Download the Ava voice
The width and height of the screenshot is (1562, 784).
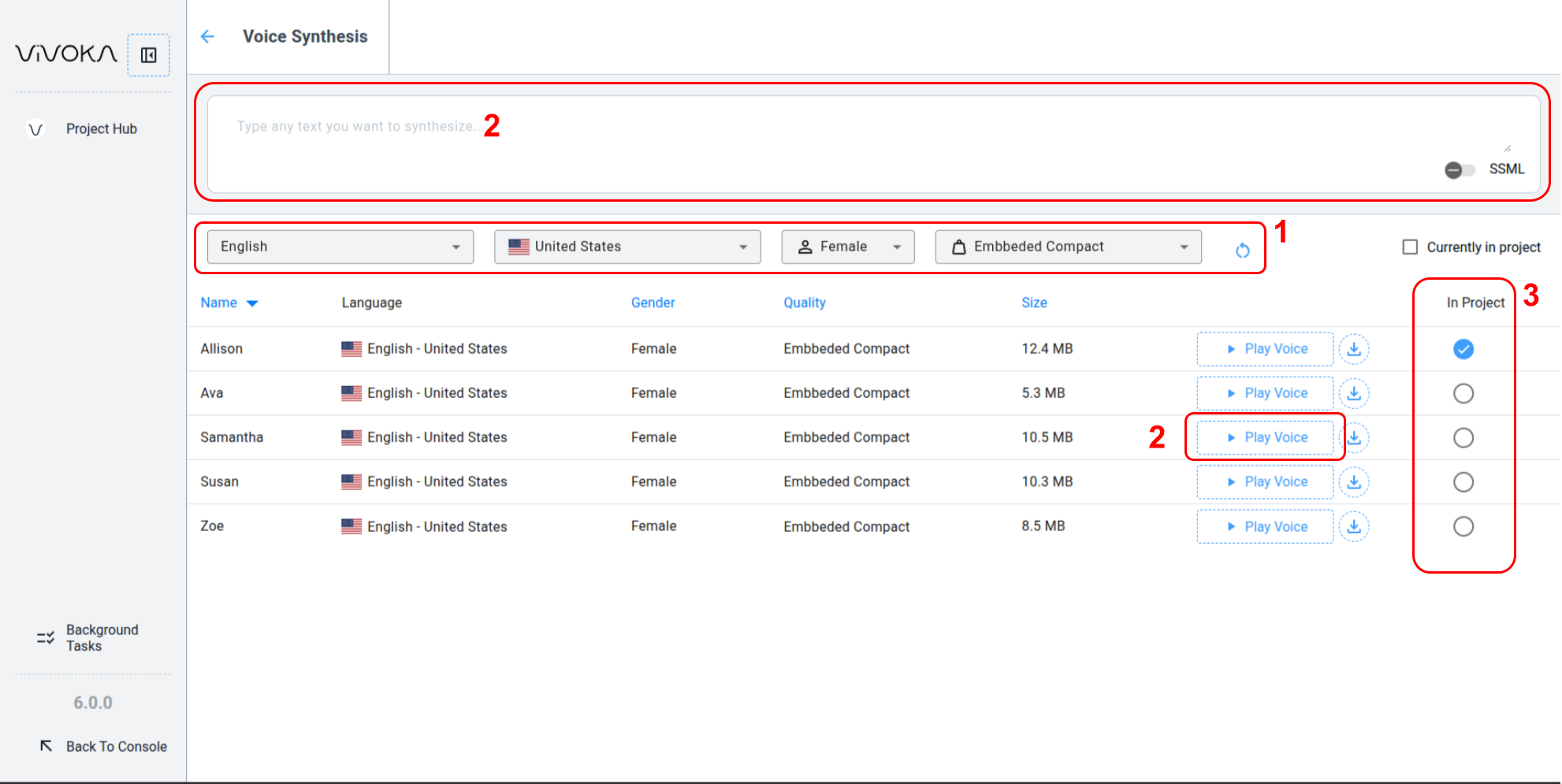pyautogui.click(x=1354, y=393)
